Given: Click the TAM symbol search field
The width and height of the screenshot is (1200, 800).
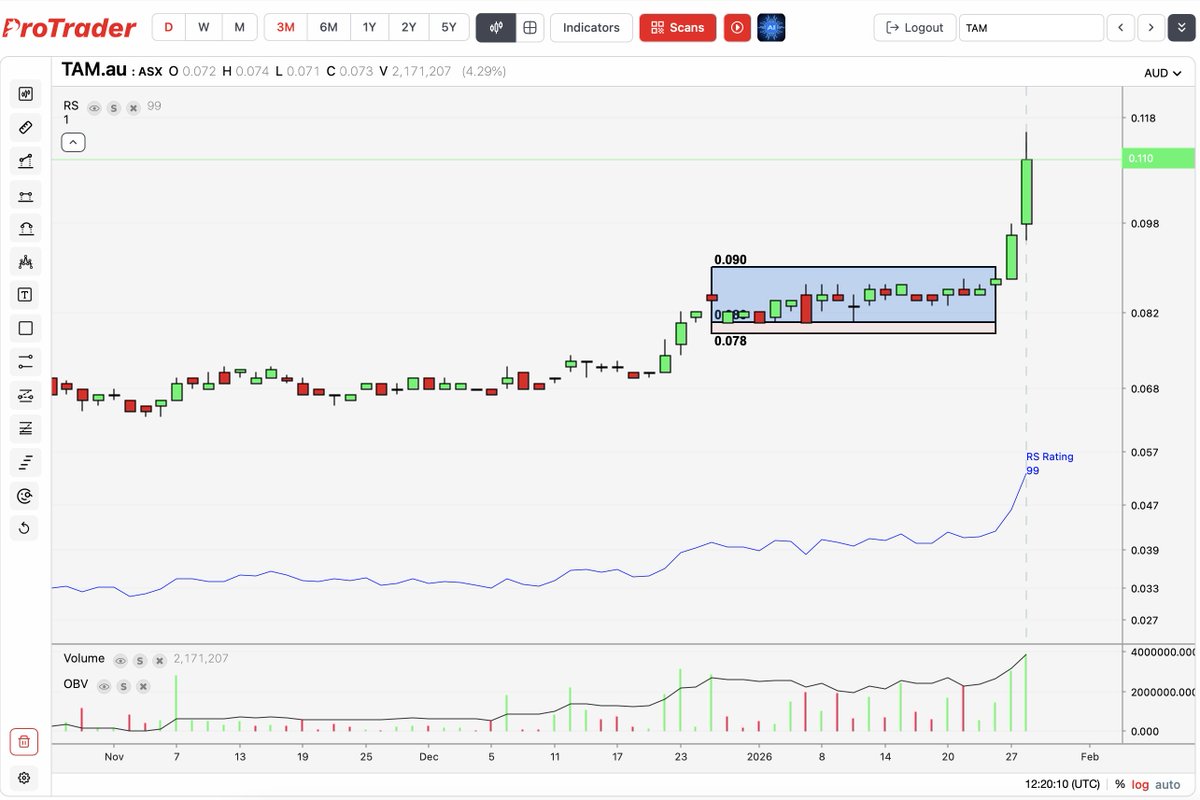Looking at the screenshot, I should click(1031, 27).
